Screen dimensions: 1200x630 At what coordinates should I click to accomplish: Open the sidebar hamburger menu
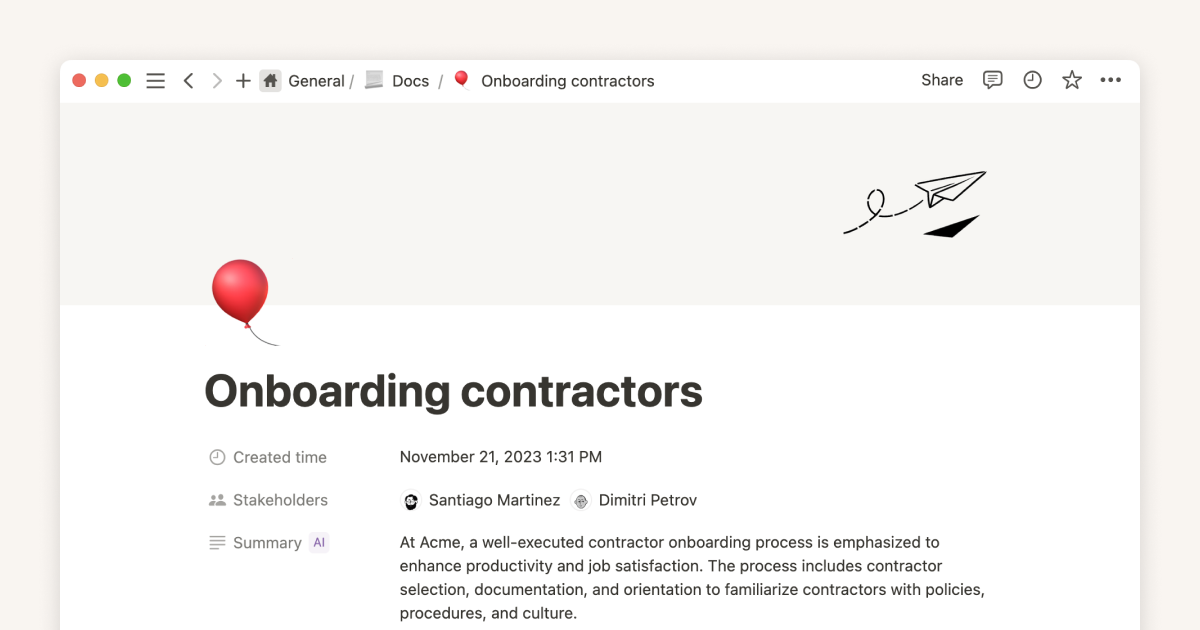click(x=155, y=81)
